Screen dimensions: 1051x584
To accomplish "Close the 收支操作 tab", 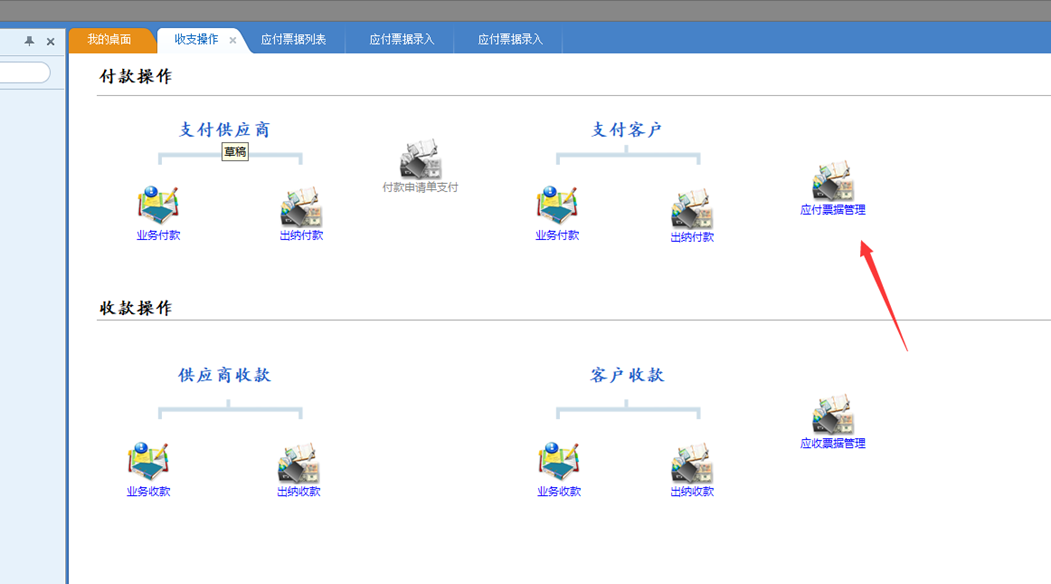I will [x=233, y=40].
